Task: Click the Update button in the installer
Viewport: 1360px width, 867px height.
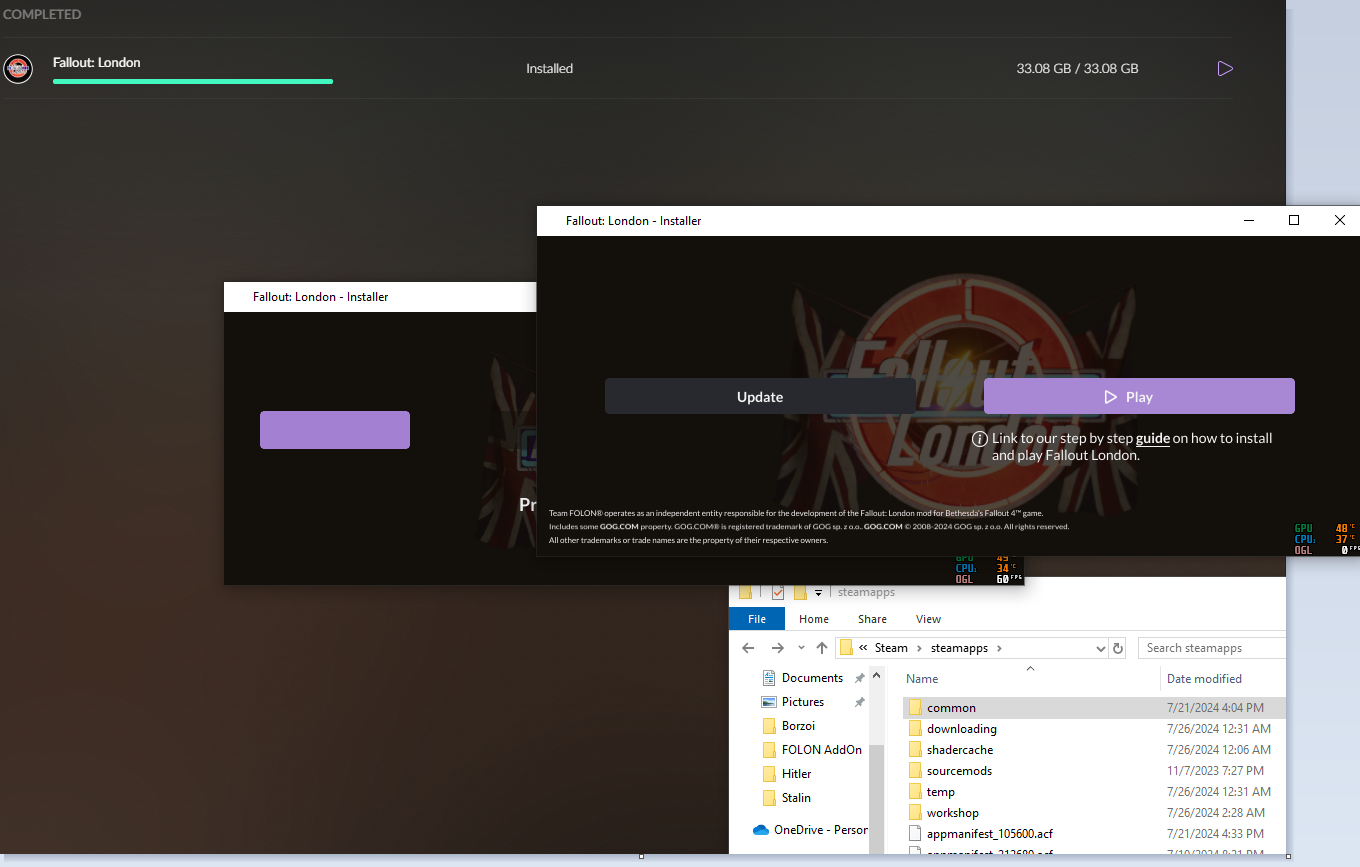Action: 760,396
